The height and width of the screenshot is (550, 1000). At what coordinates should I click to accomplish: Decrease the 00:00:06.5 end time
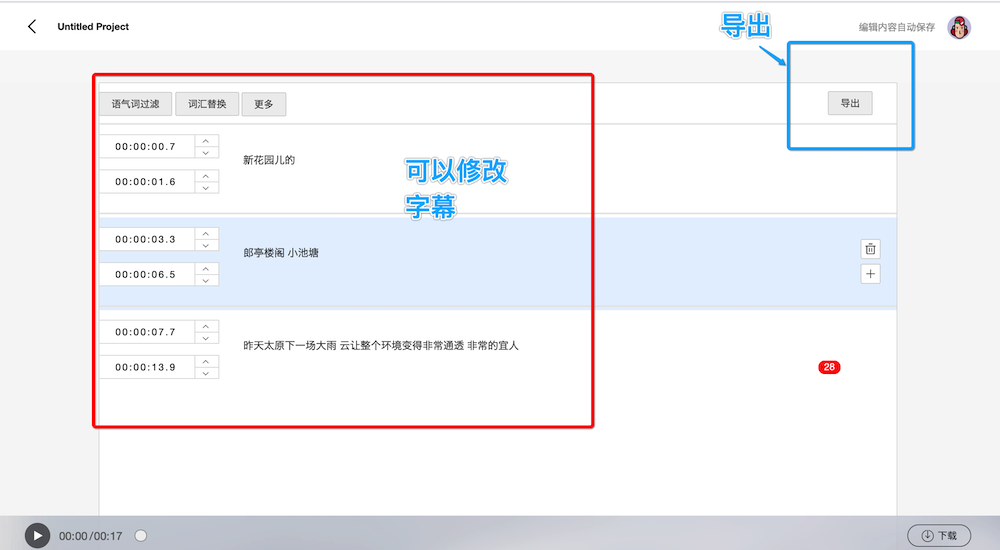coord(205,280)
